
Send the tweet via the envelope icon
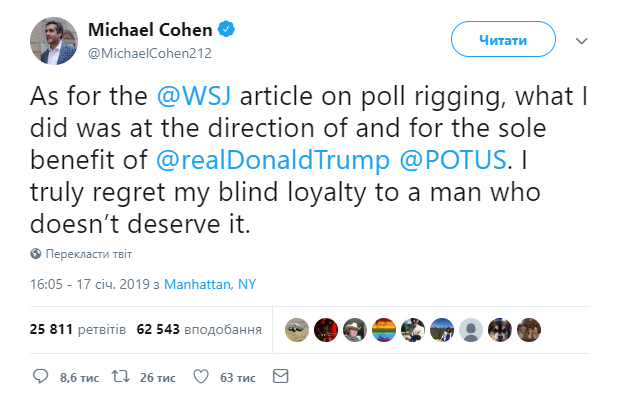click(281, 377)
